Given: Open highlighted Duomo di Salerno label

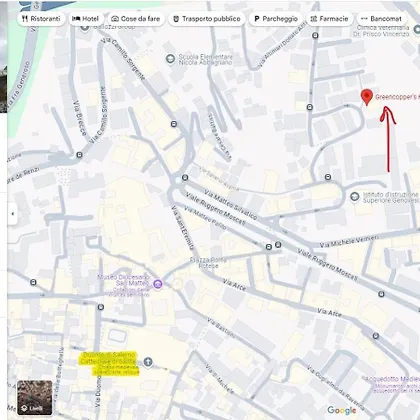Looking at the screenshot, I should [109, 364].
